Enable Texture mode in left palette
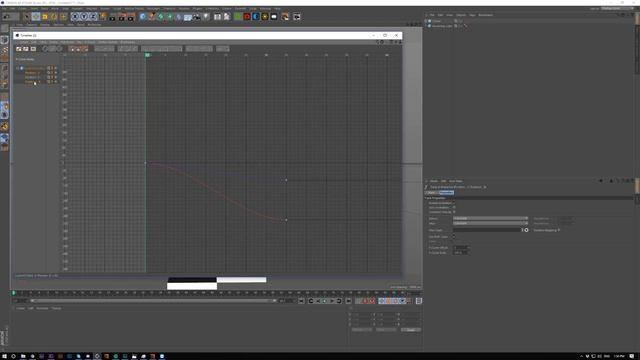This screenshot has height=360, width=640. 4,50
